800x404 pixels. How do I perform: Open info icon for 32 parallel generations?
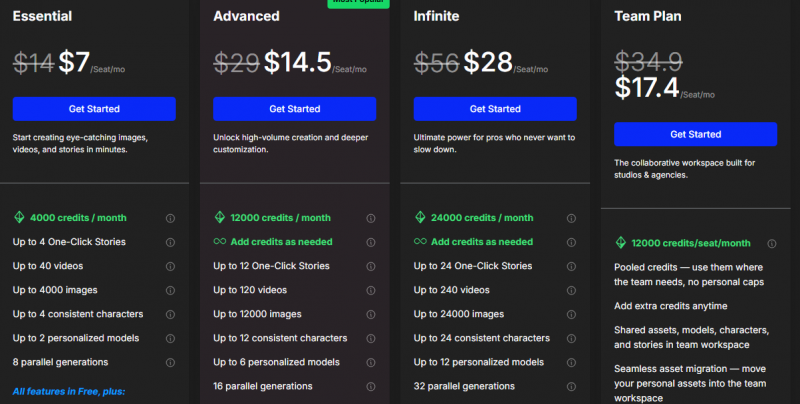571,387
